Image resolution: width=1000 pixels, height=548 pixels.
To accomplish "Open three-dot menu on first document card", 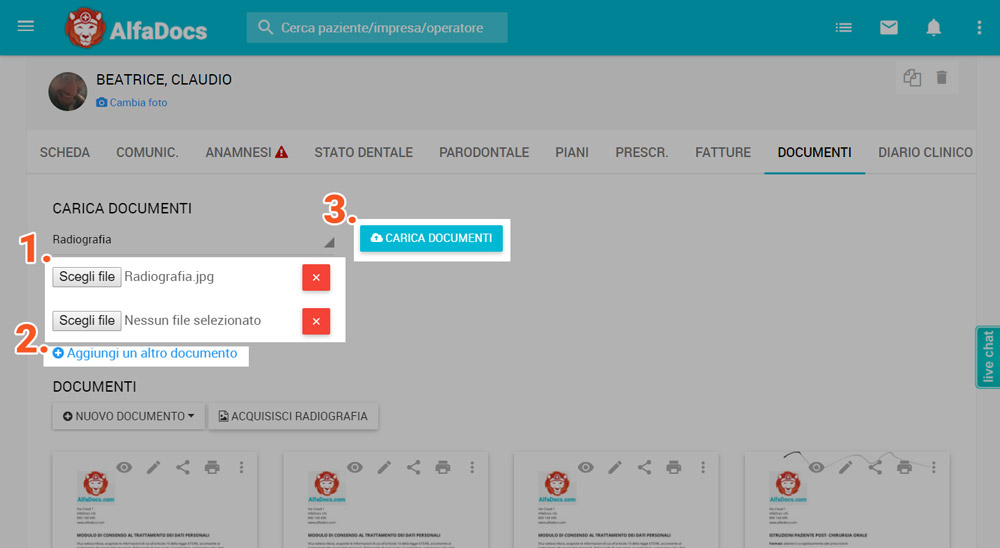I will coord(241,467).
